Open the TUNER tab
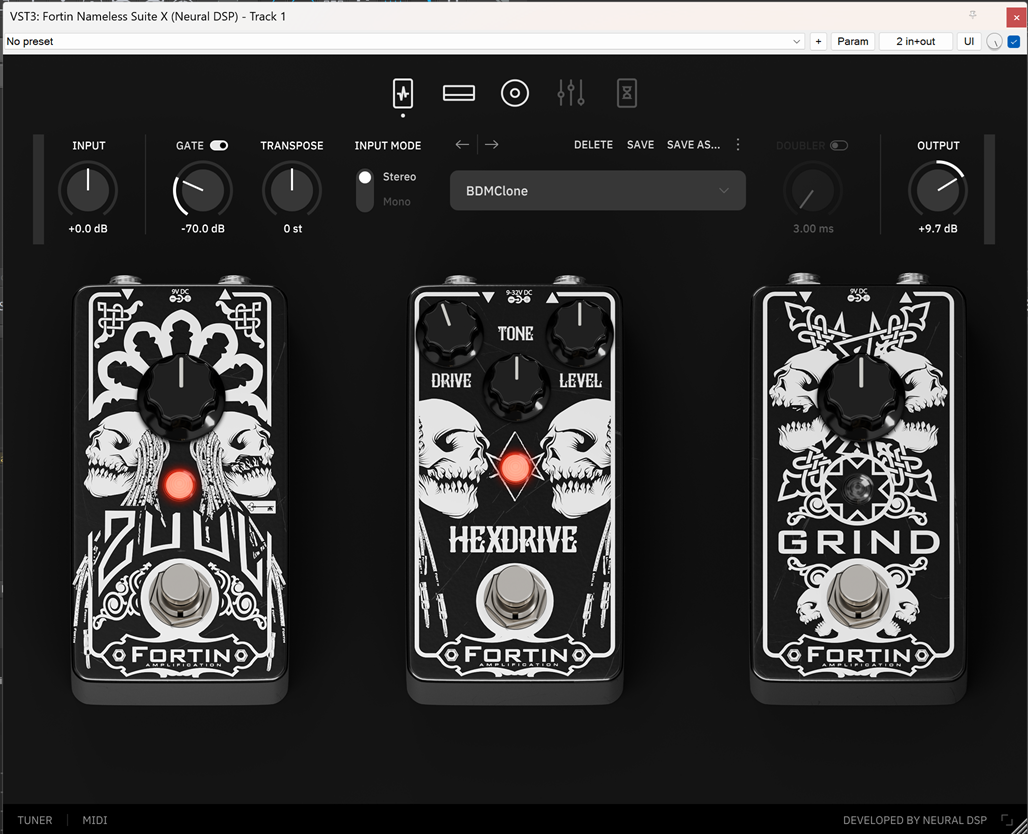The height and width of the screenshot is (834, 1028). tap(35, 820)
